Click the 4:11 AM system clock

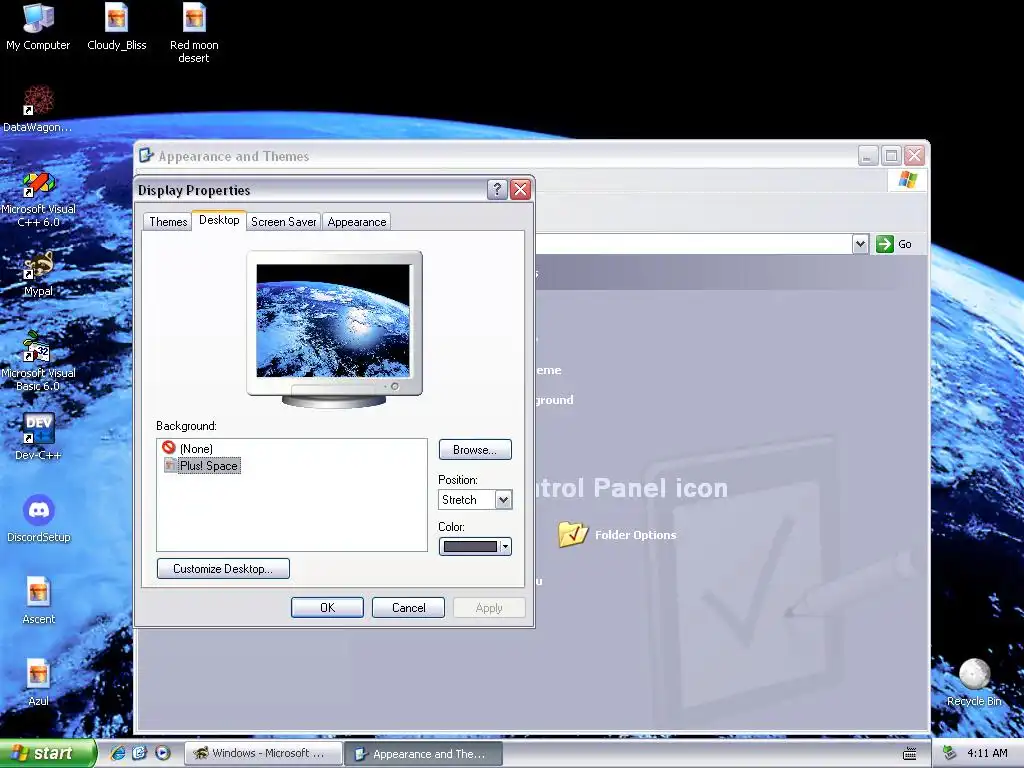(x=987, y=753)
